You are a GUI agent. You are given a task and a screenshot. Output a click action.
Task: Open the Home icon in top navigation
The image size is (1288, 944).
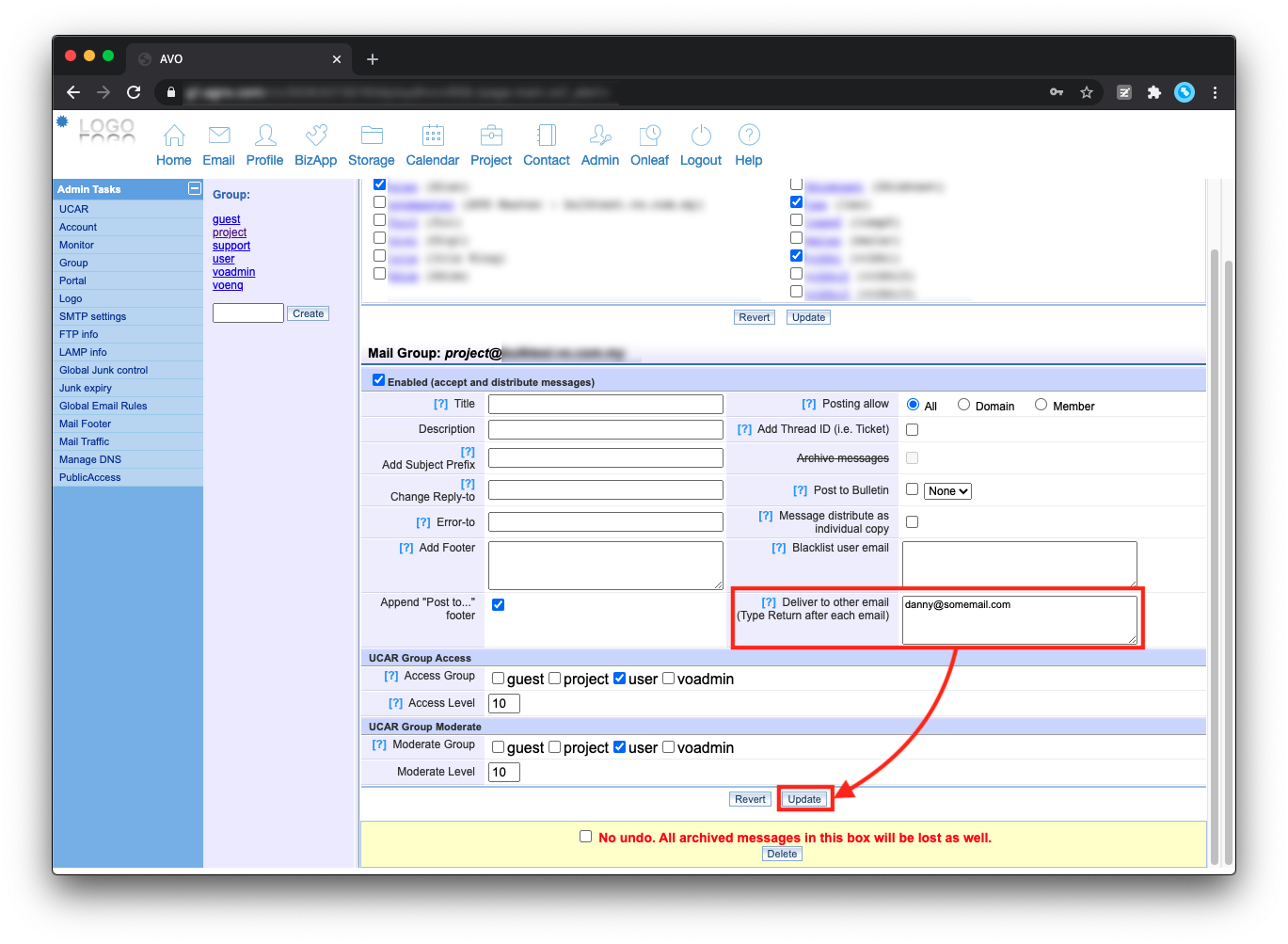point(174,136)
